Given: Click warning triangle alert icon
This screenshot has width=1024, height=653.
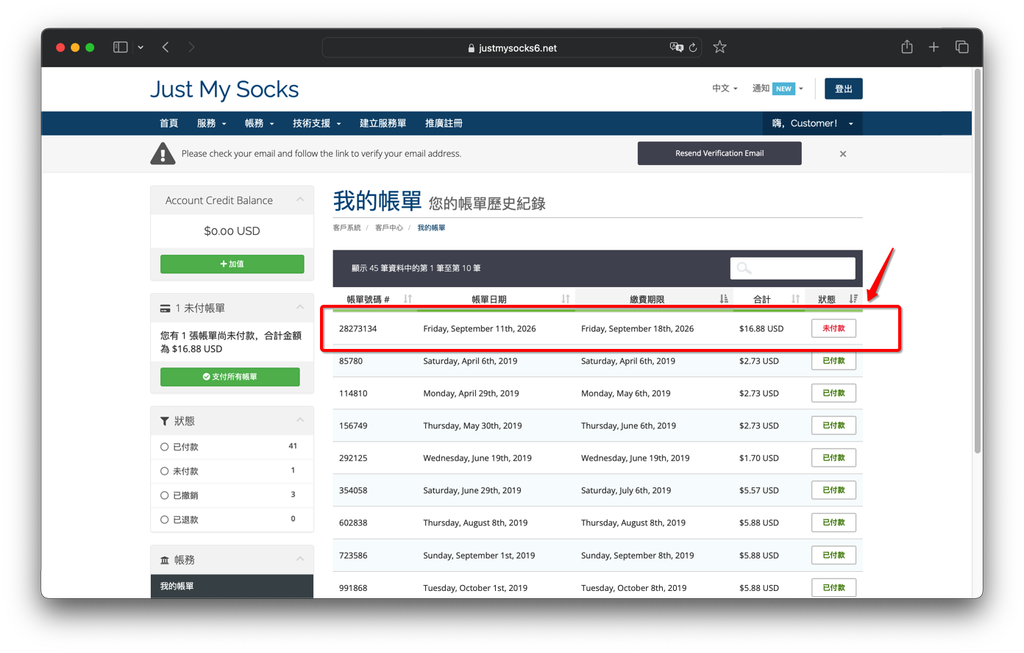Looking at the screenshot, I should click(163, 153).
